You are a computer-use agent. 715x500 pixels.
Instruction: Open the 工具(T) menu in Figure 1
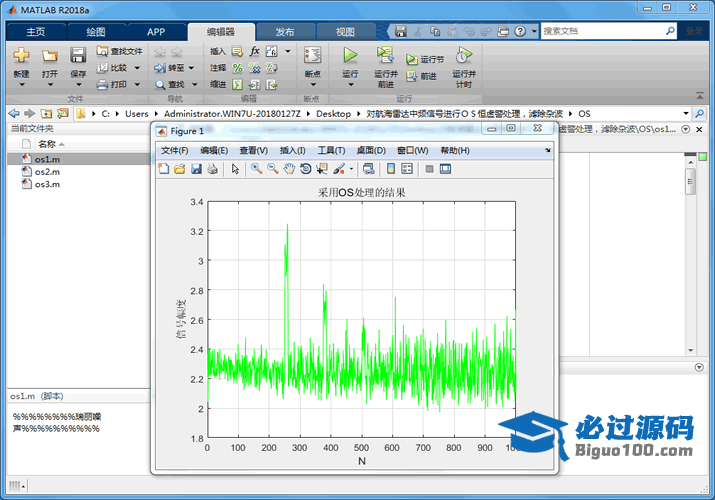pos(331,150)
